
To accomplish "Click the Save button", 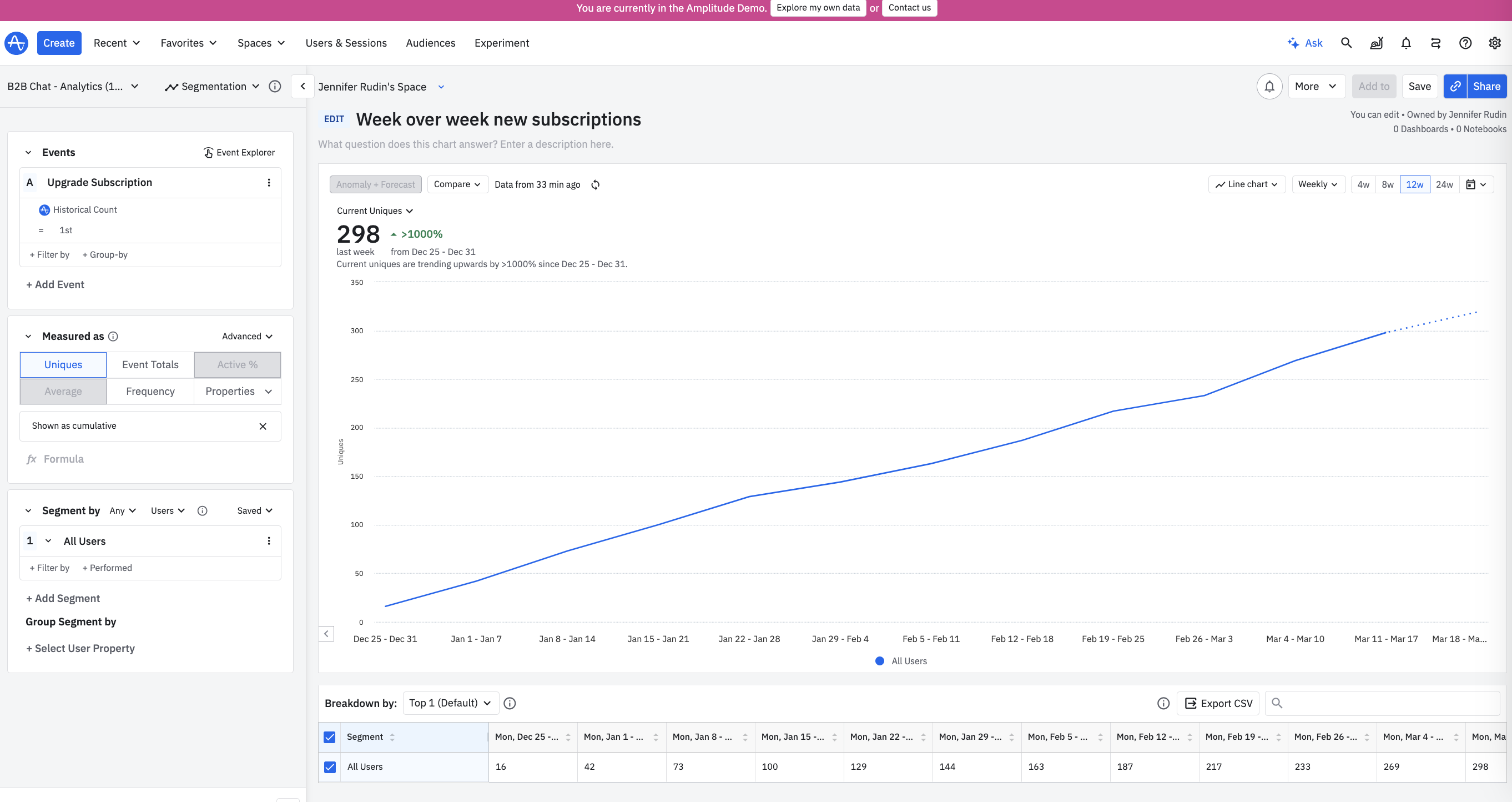I will pyautogui.click(x=1419, y=86).
